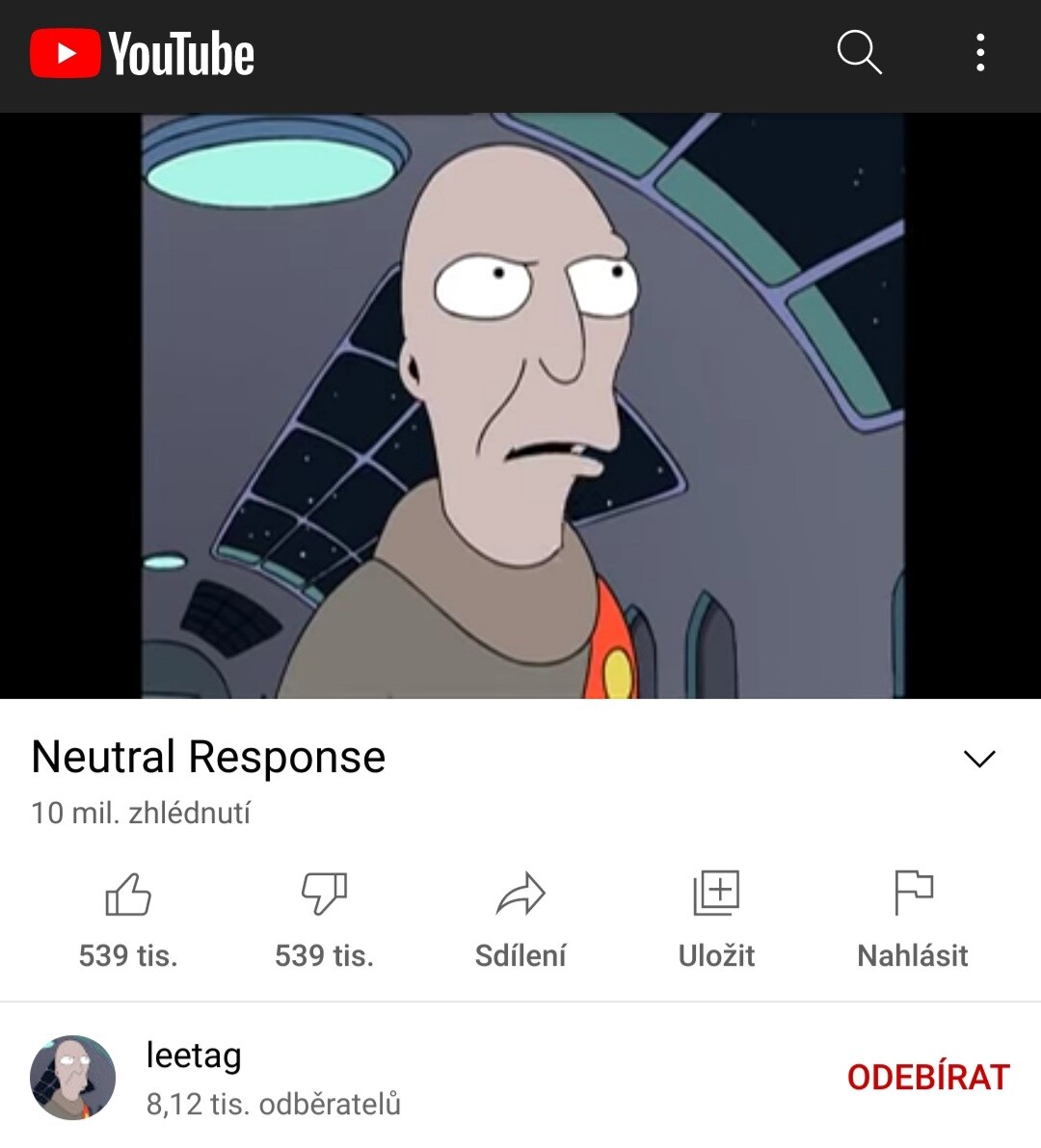The width and height of the screenshot is (1041, 1148).
Task: Subscribe using the ODEBÍRAT button
Action: tap(929, 1077)
